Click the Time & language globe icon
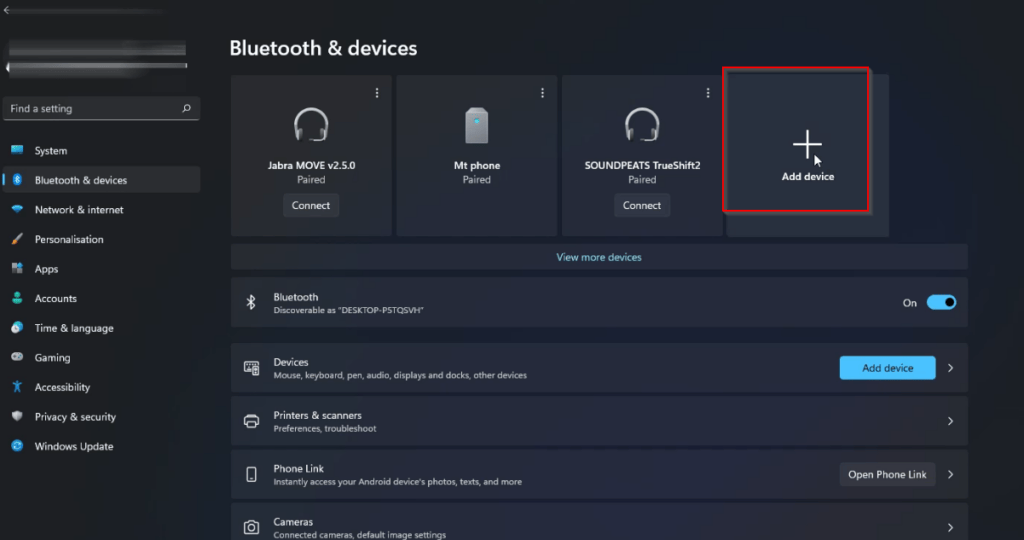This screenshot has height=540, width=1024. tap(17, 327)
